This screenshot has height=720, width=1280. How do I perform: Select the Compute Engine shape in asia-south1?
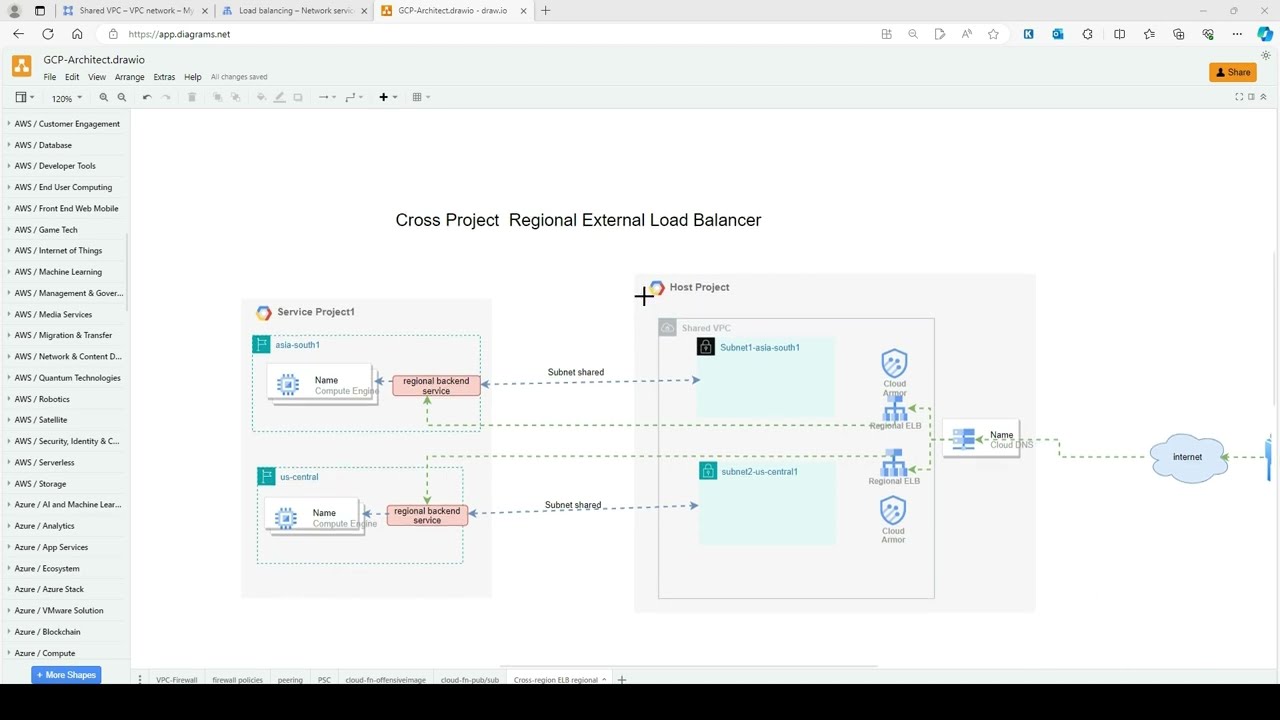click(321, 385)
